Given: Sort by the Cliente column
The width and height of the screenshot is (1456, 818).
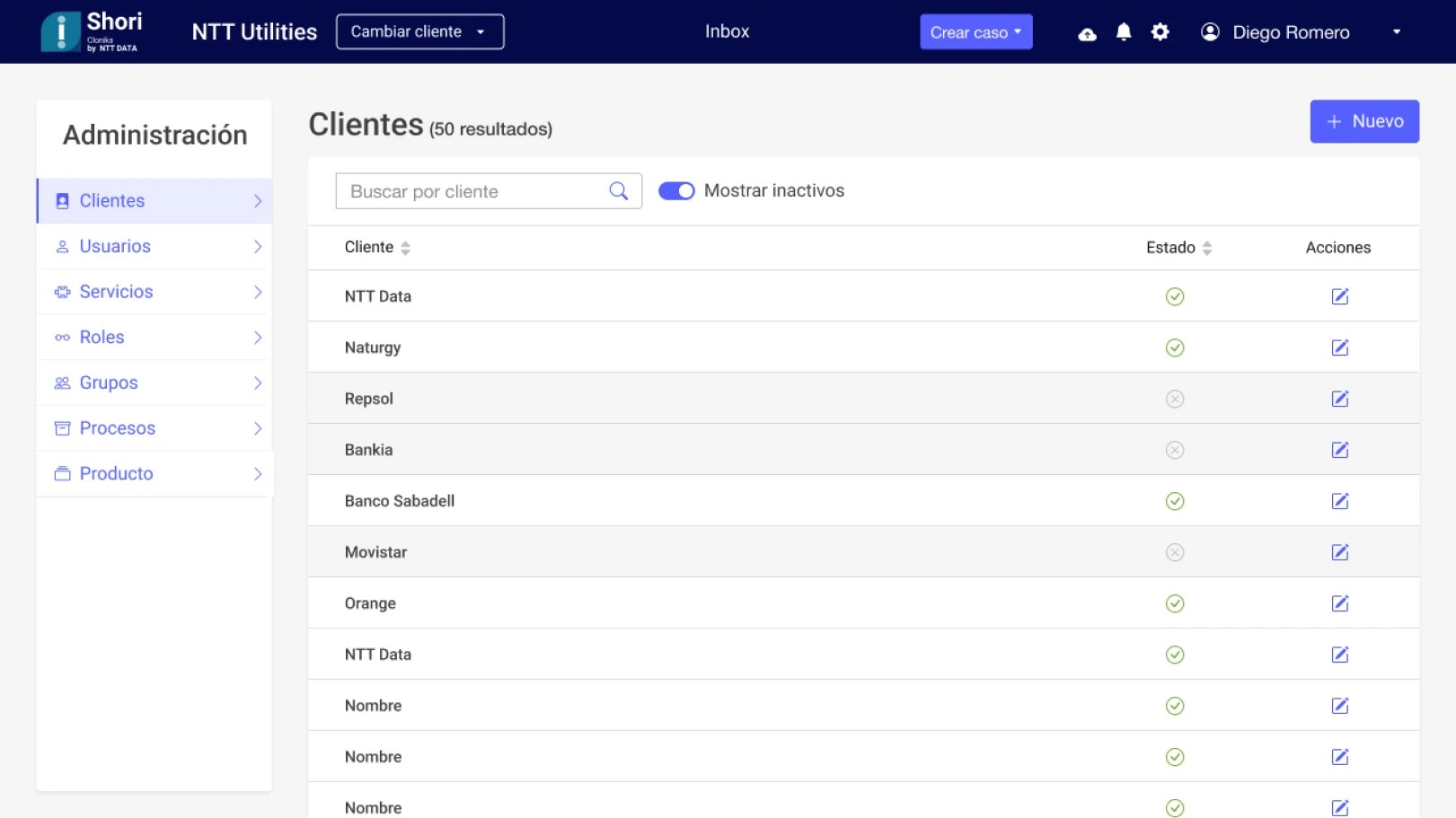Looking at the screenshot, I should coord(405,248).
